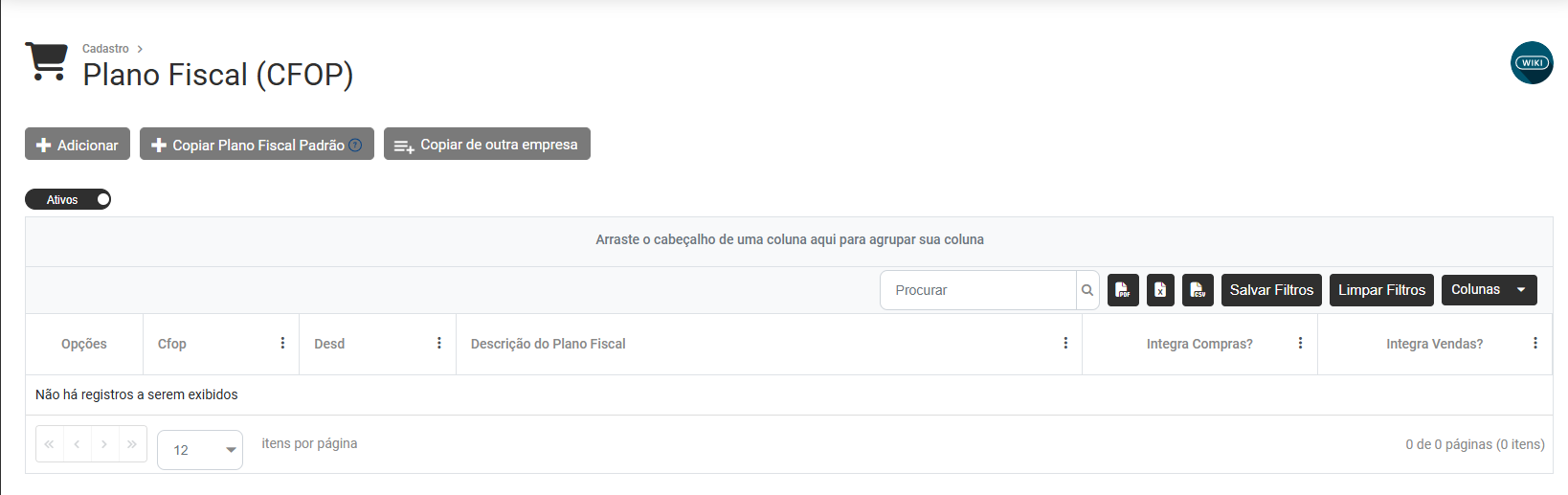Export the table as PDF
1568x495 pixels.
click(1123, 290)
